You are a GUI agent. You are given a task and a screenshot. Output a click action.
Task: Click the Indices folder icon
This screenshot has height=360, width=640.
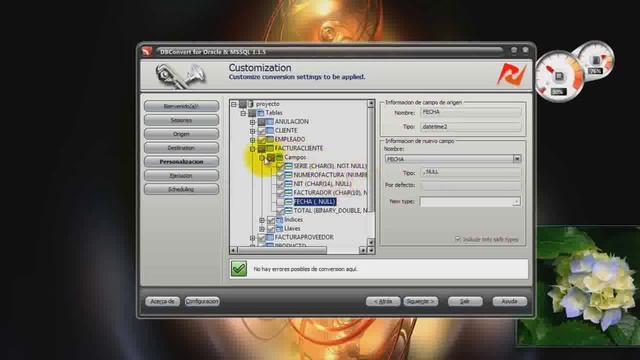[280, 220]
